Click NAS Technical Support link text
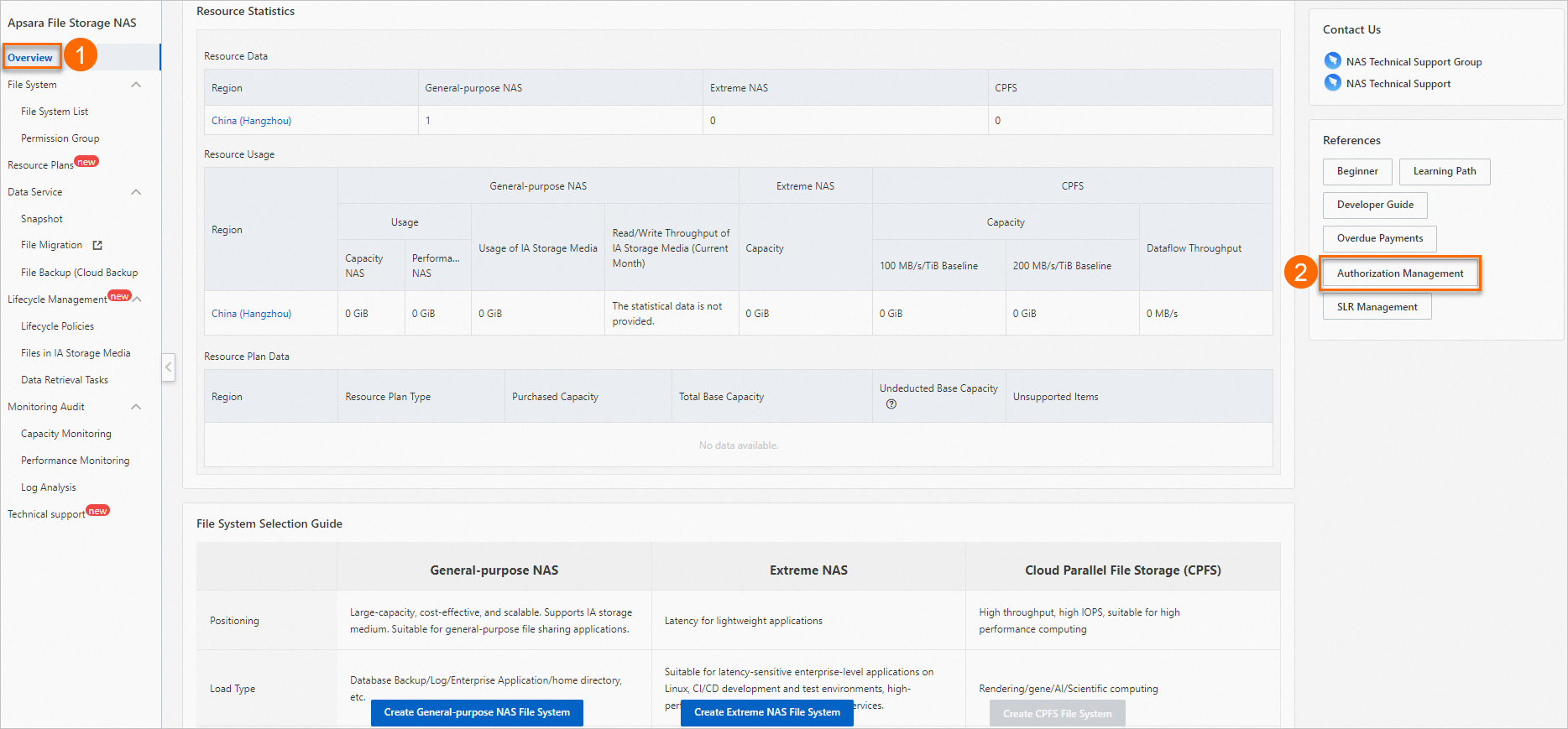This screenshot has width=1568, height=729. tap(1398, 84)
